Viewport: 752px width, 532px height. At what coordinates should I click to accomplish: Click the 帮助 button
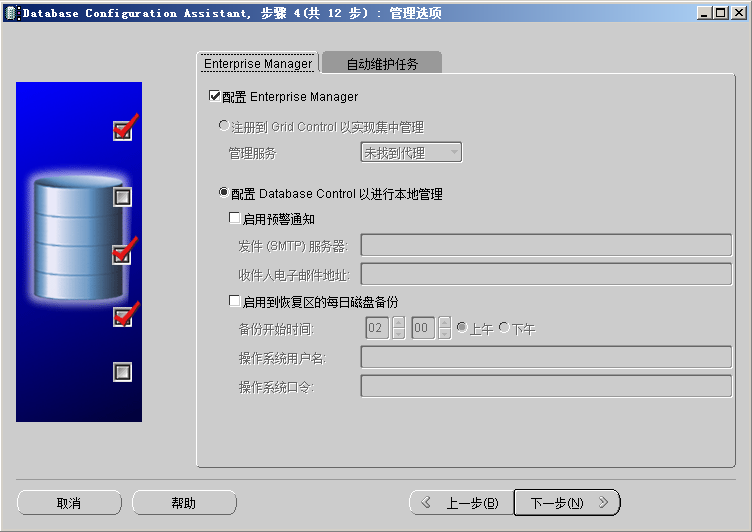point(184,503)
